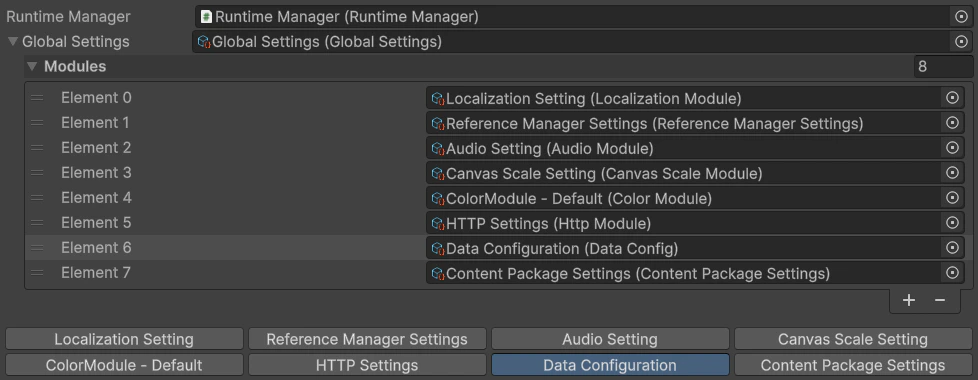Open the ColorModule - Default button
Screen dimensions: 978x380
click(x=124, y=365)
